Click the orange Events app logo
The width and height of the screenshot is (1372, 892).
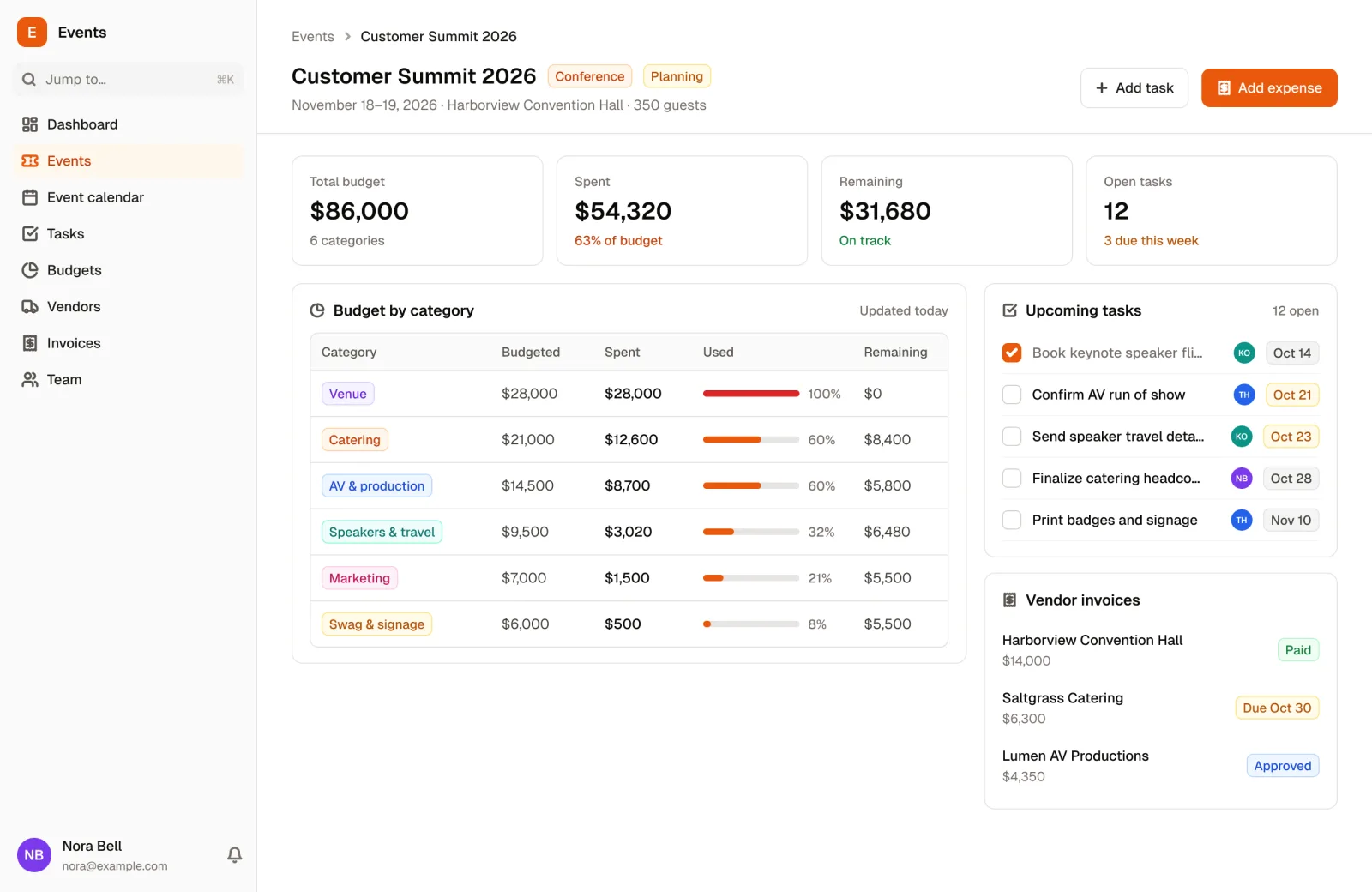[32, 33]
